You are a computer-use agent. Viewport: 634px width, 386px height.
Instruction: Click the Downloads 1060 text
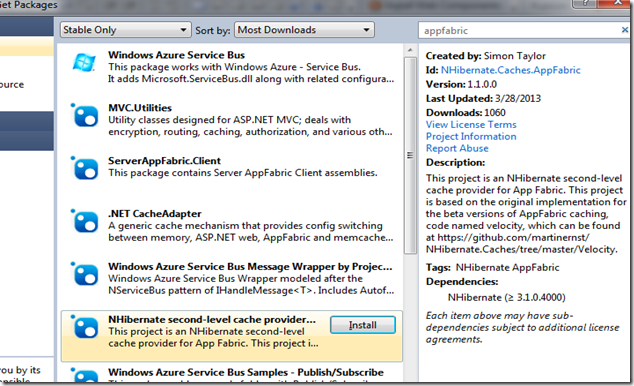pos(465,112)
